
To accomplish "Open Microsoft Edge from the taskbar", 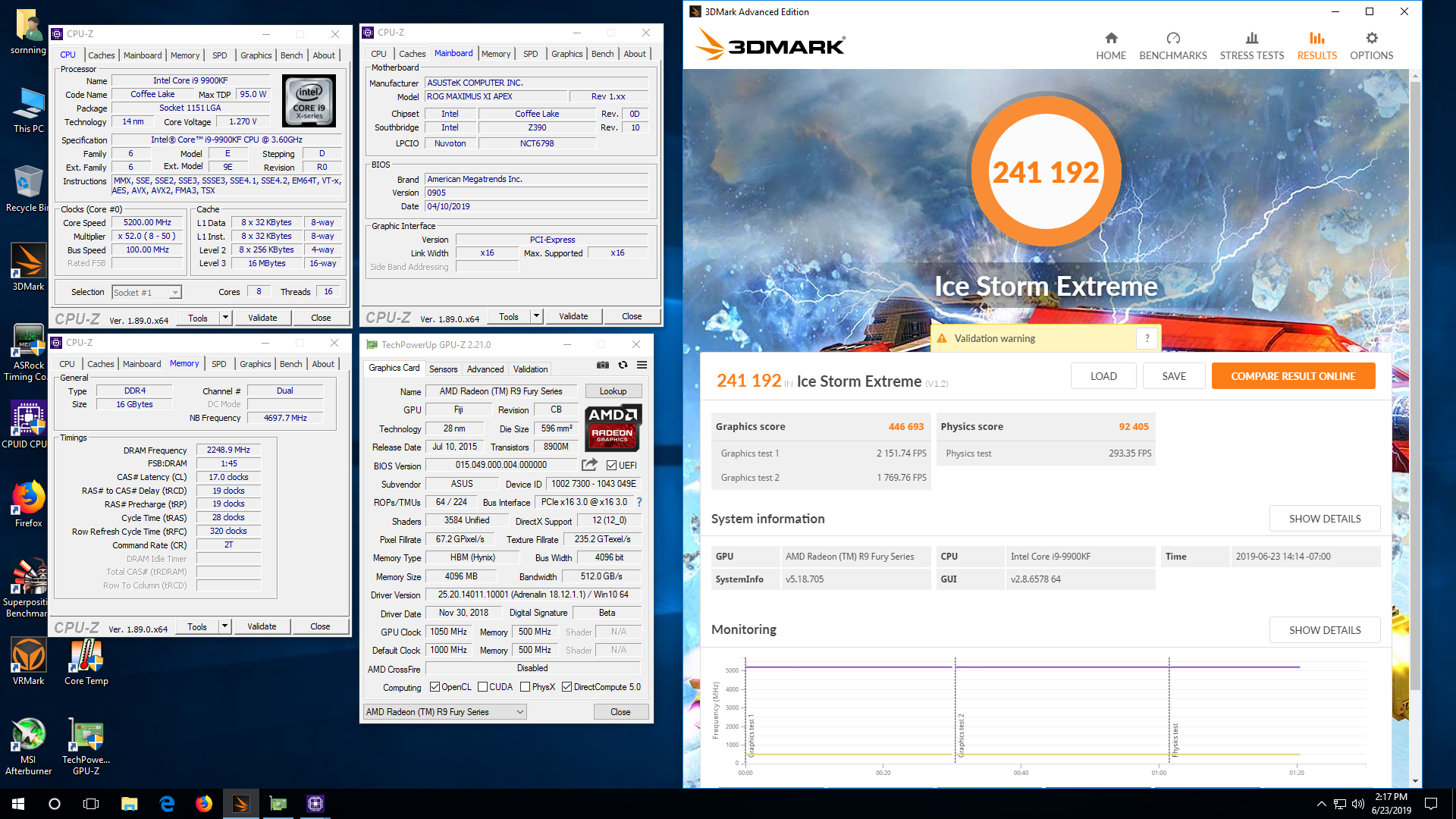I will pos(167,804).
